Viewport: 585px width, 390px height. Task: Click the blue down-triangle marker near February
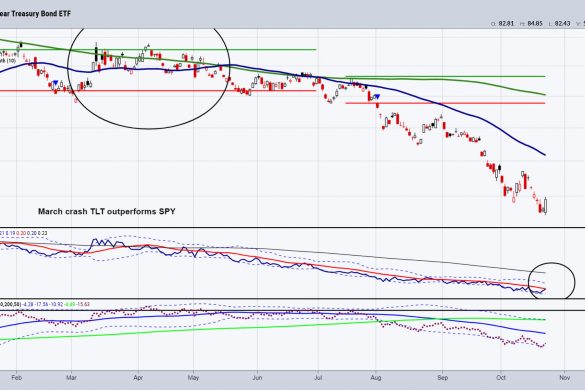tap(56, 83)
